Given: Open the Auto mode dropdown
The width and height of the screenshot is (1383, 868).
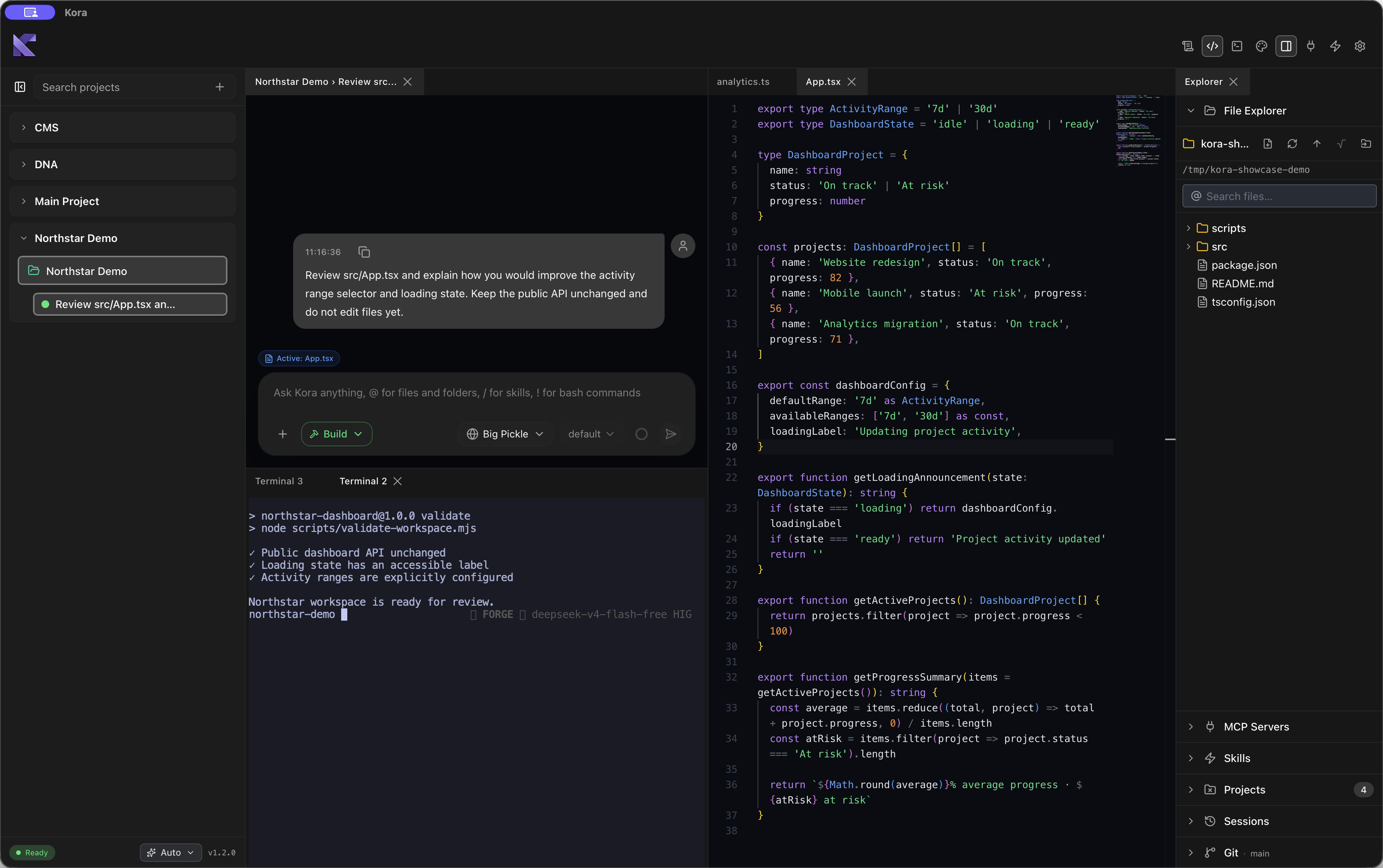Looking at the screenshot, I should coord(171,853).
